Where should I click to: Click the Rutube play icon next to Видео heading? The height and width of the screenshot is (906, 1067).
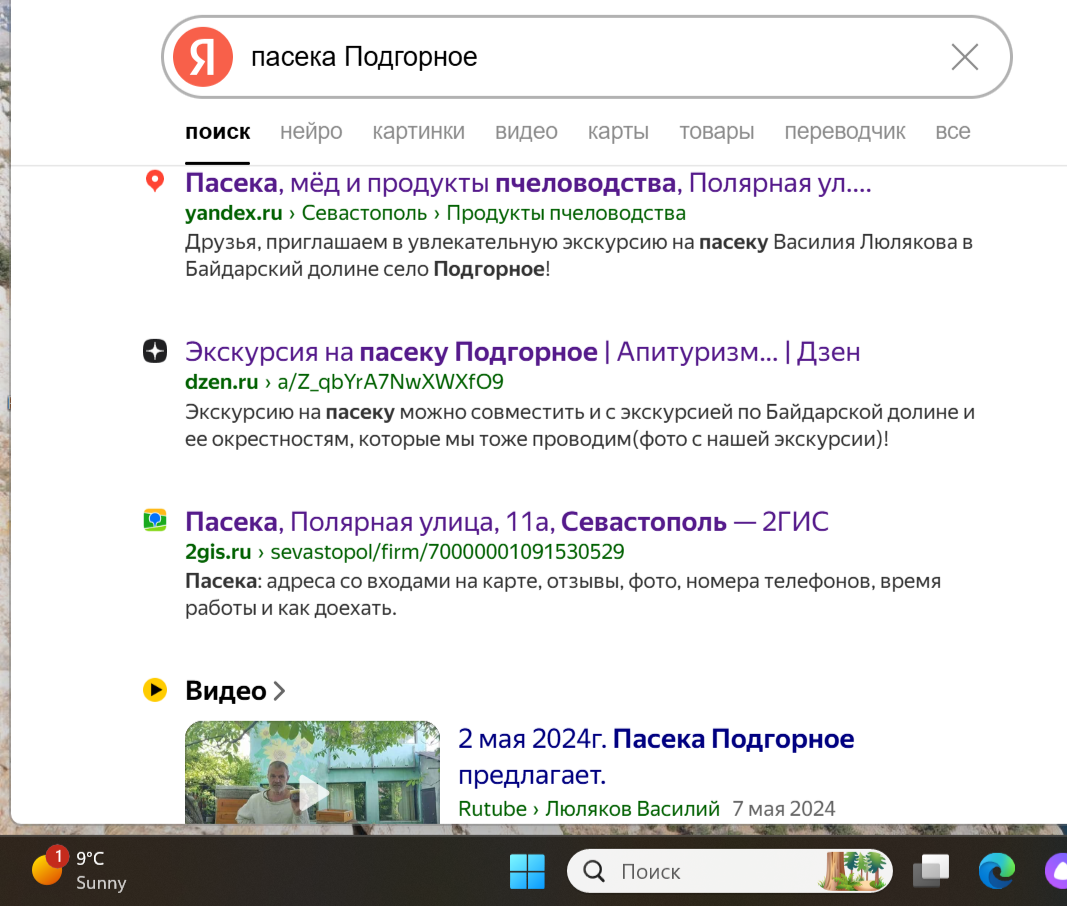155,690
